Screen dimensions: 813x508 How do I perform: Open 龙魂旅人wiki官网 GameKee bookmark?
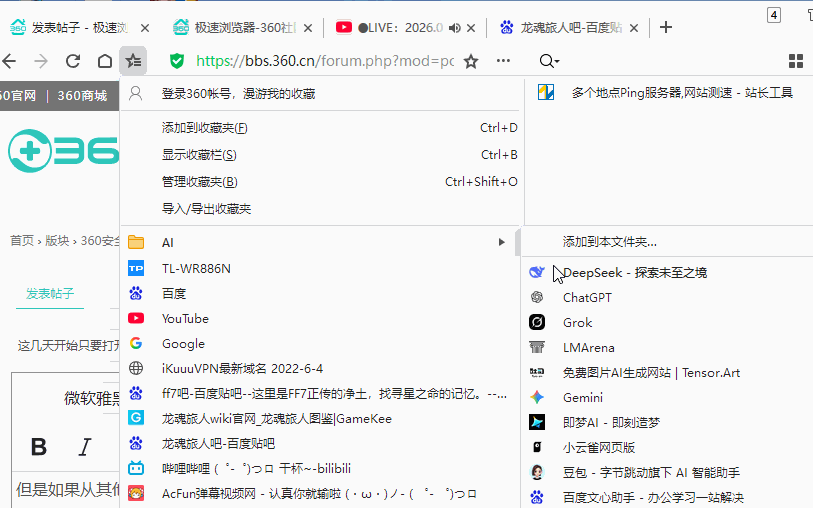pyautogui.click(x=319, y=418)
